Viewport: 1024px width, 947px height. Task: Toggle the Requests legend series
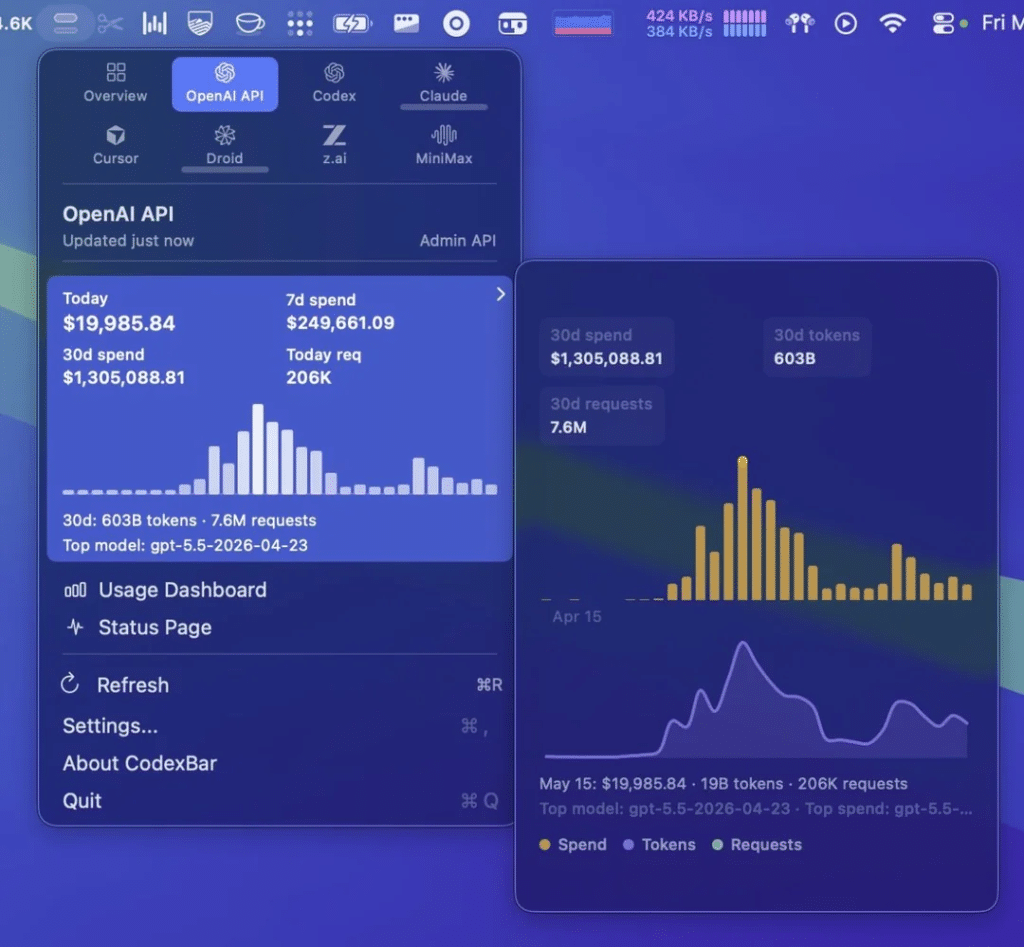(x=757, y=845)
